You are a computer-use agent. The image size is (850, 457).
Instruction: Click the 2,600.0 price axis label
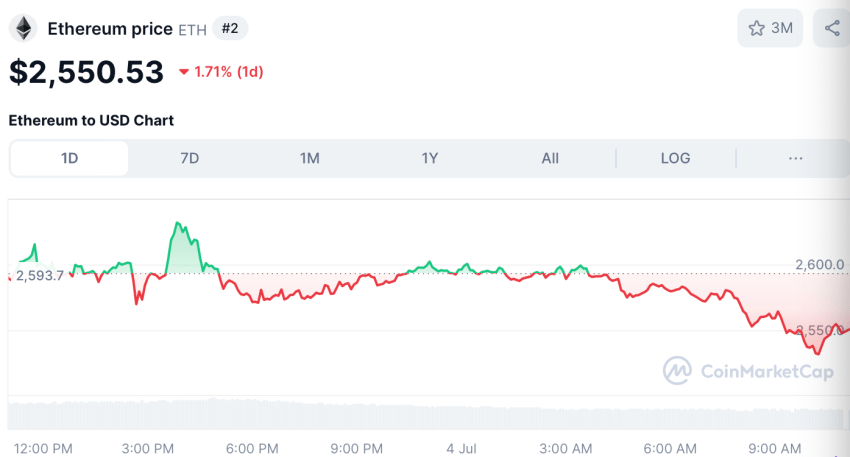[819, 264]
